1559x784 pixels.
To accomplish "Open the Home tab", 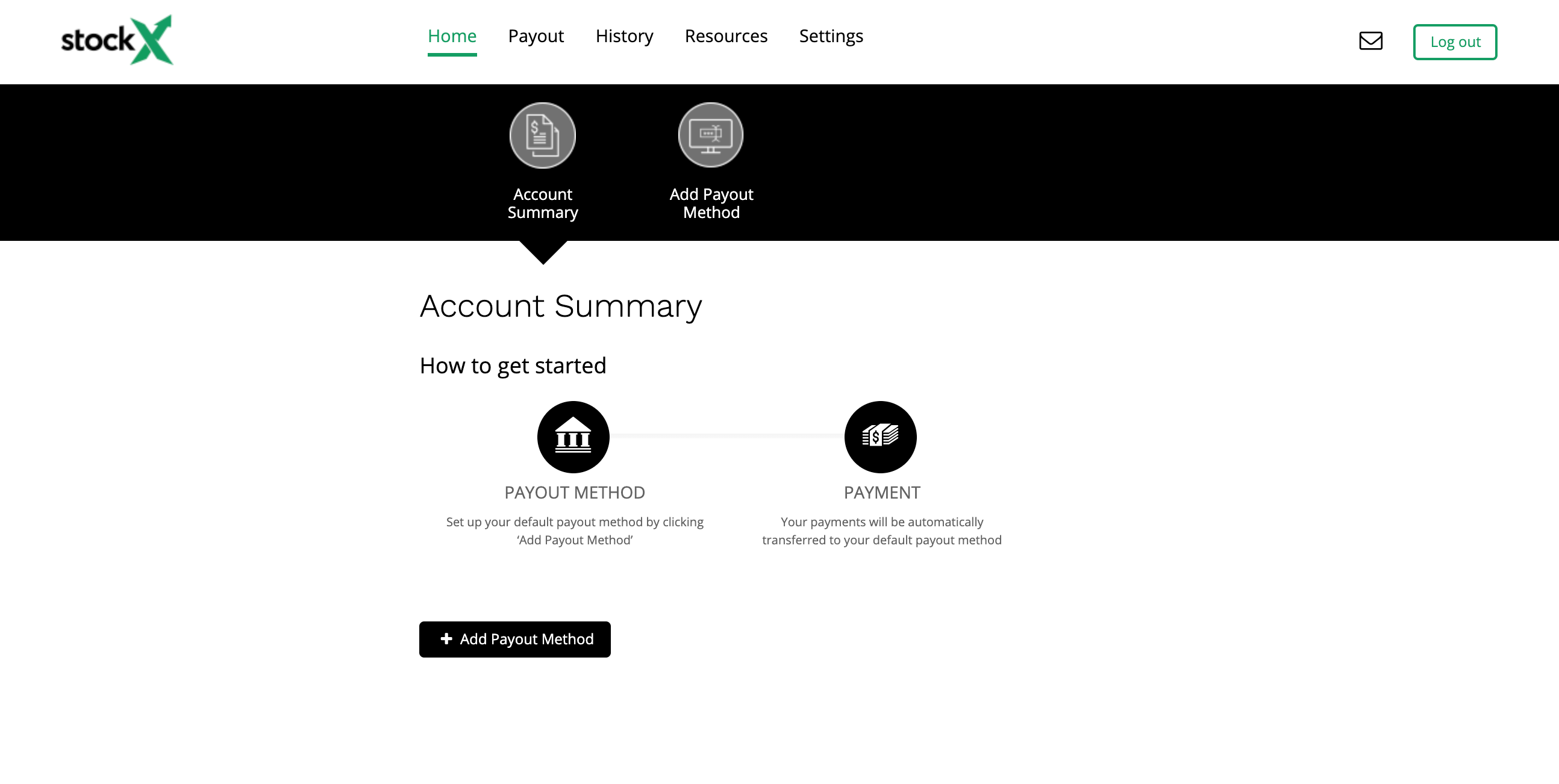I will tap(452, 36).
